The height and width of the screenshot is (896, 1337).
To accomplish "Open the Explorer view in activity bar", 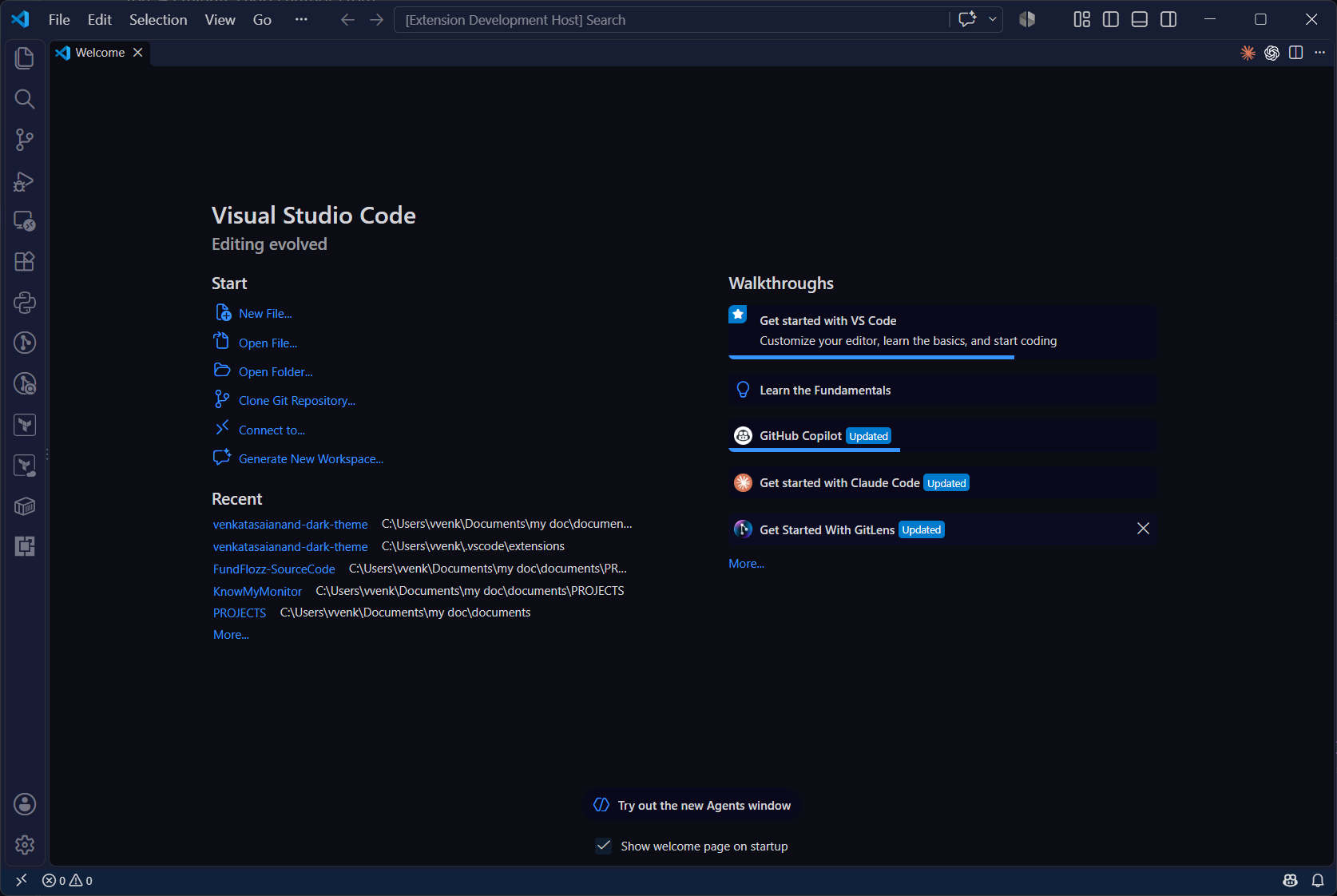I will tap(25, 57).
